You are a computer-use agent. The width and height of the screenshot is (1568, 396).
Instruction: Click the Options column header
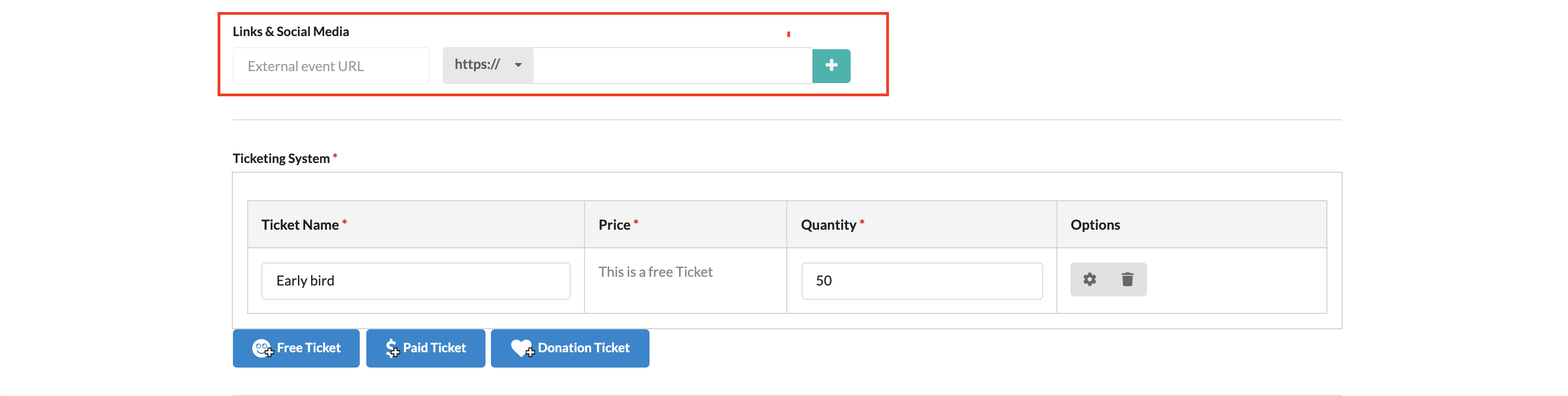(1095, 225)
